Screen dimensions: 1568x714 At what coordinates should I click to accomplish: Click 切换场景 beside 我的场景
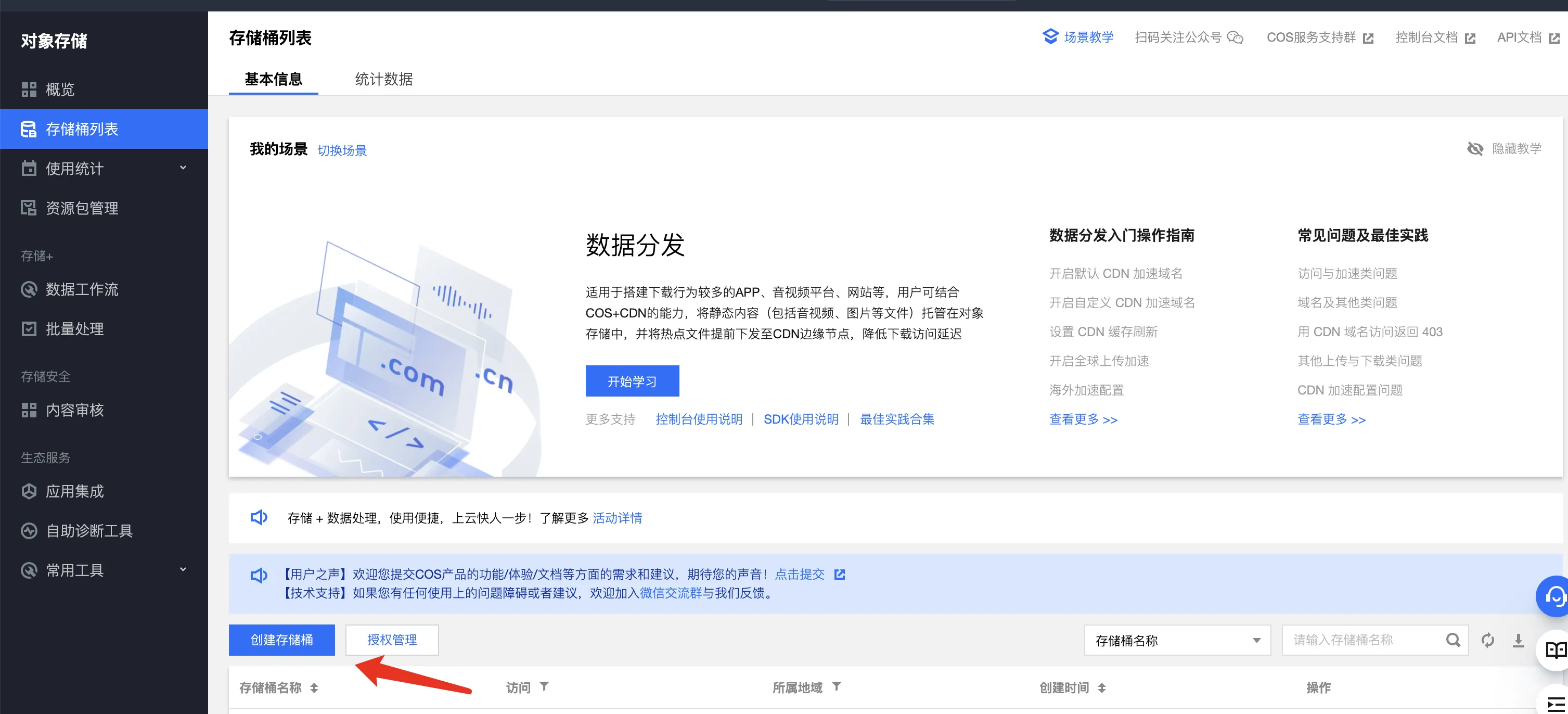tap(342, 150)
